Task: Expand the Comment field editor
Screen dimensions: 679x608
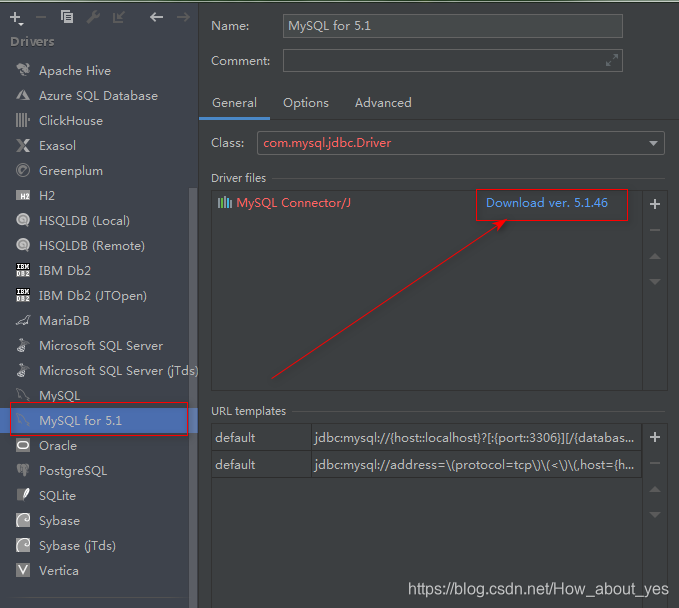Action: click(x=611, y=61)
